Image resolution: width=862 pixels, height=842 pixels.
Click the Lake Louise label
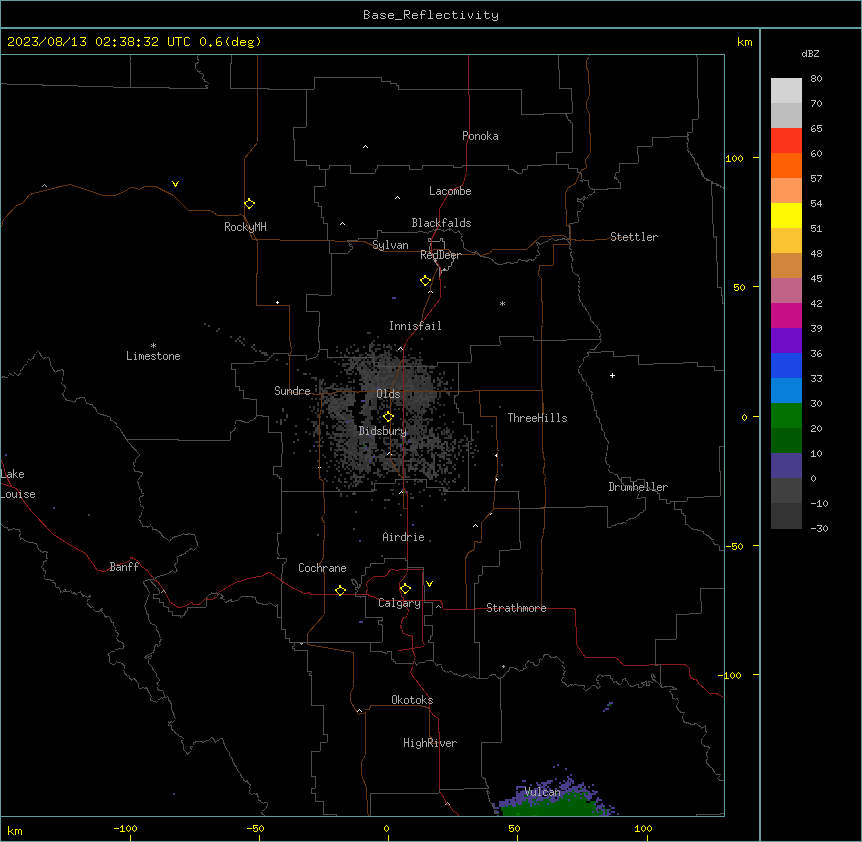[18, 484]
